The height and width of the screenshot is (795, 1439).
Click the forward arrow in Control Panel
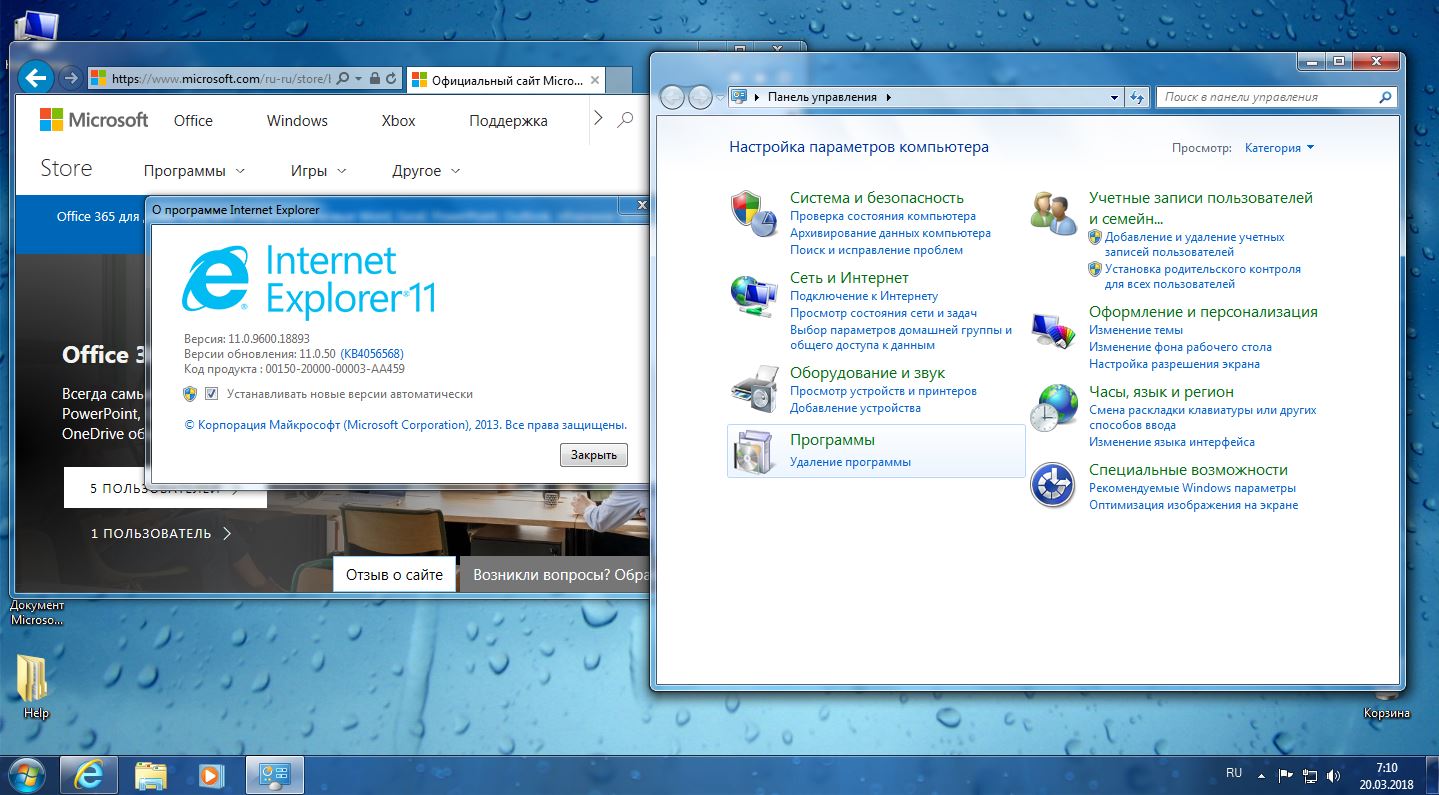tap(701, 97)
